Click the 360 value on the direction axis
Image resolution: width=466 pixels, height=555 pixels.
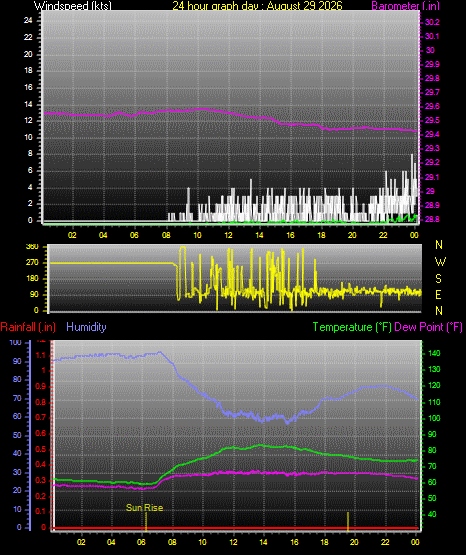[x=33, y=247]
